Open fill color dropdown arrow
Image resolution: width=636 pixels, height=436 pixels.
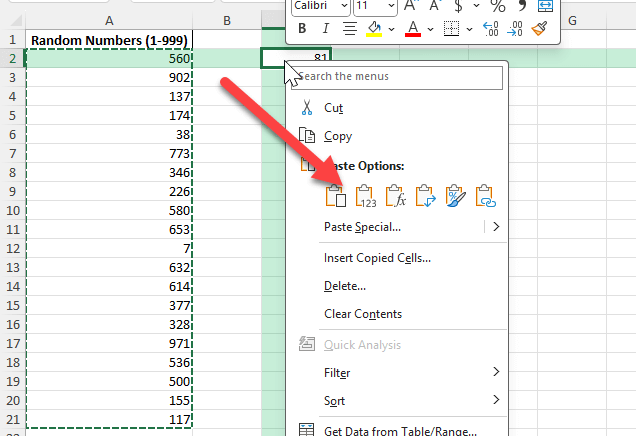click(x=391, y=29)
